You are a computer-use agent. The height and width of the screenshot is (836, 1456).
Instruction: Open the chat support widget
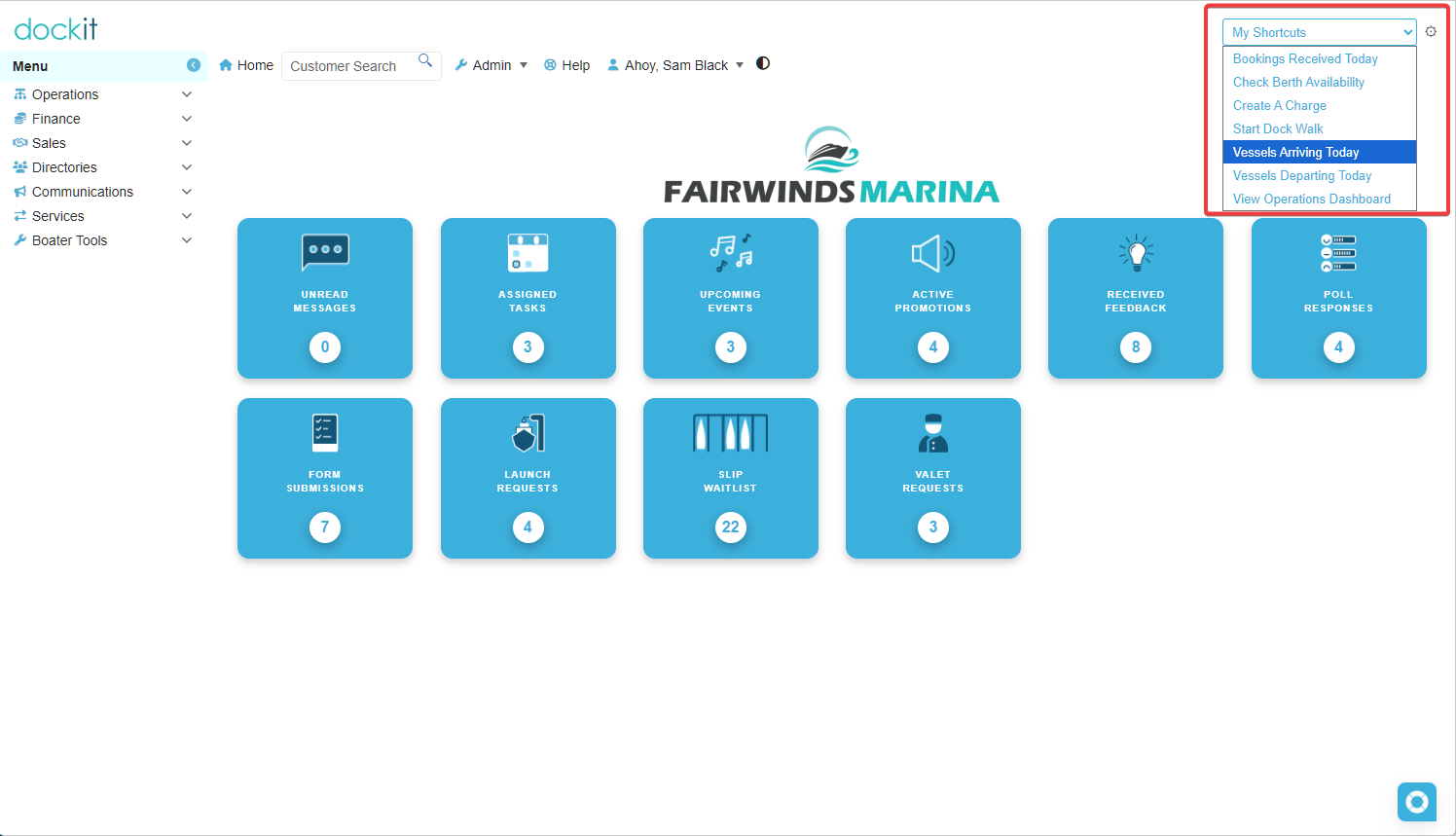1417,802
